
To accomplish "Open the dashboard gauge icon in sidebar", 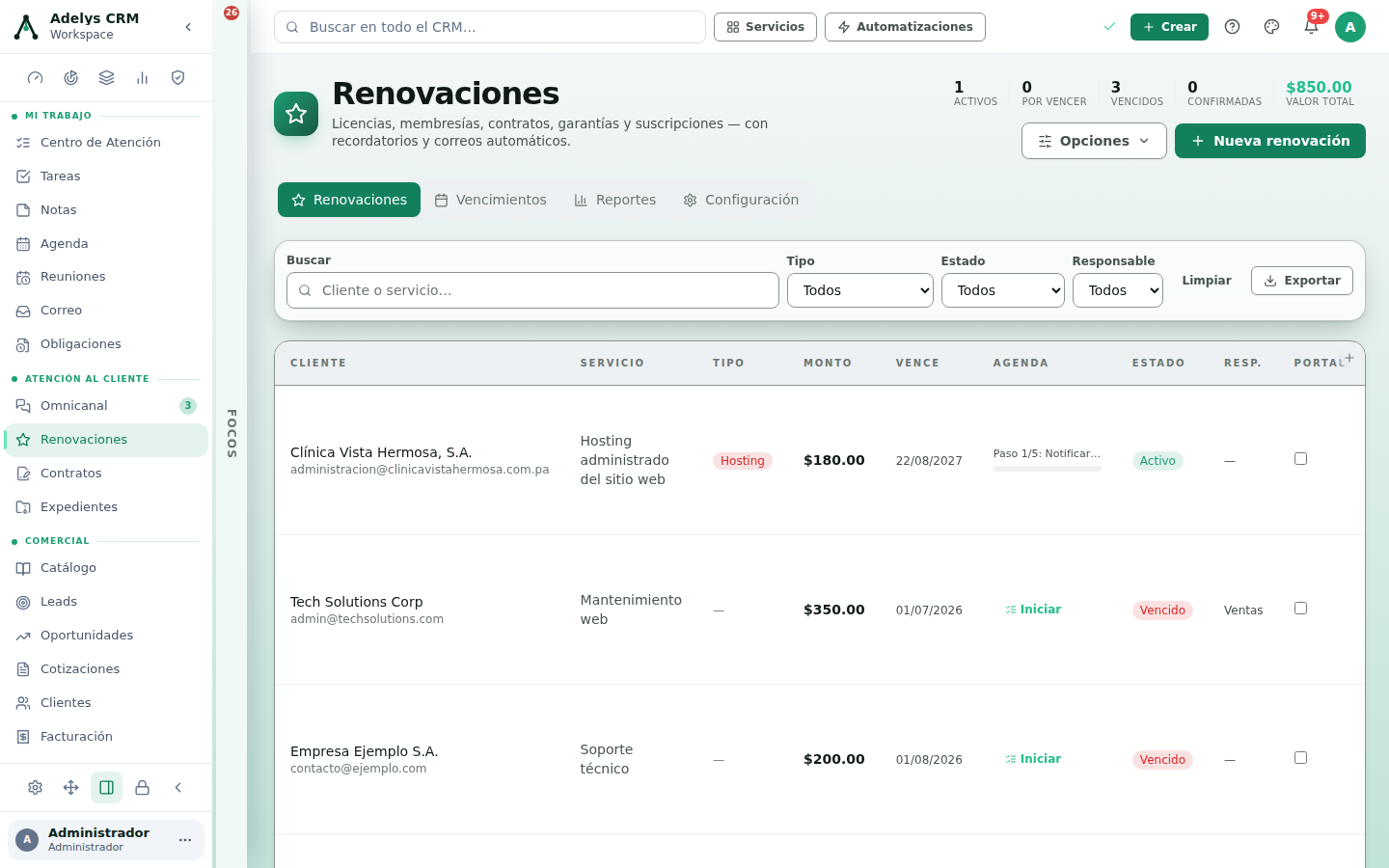I will pos(36,78).
